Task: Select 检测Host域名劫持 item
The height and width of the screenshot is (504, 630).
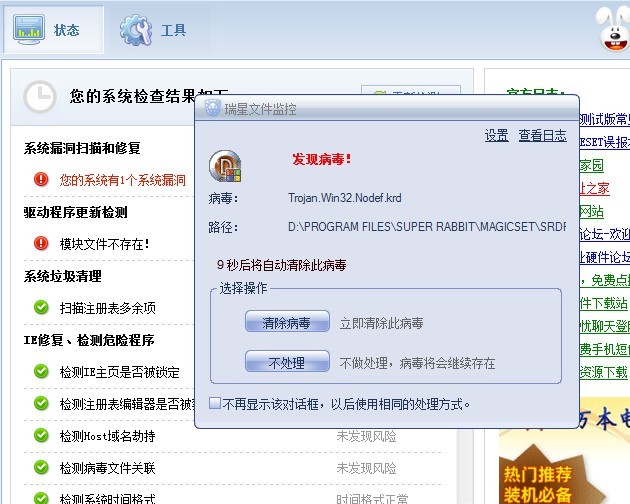Action: point(107,436)
